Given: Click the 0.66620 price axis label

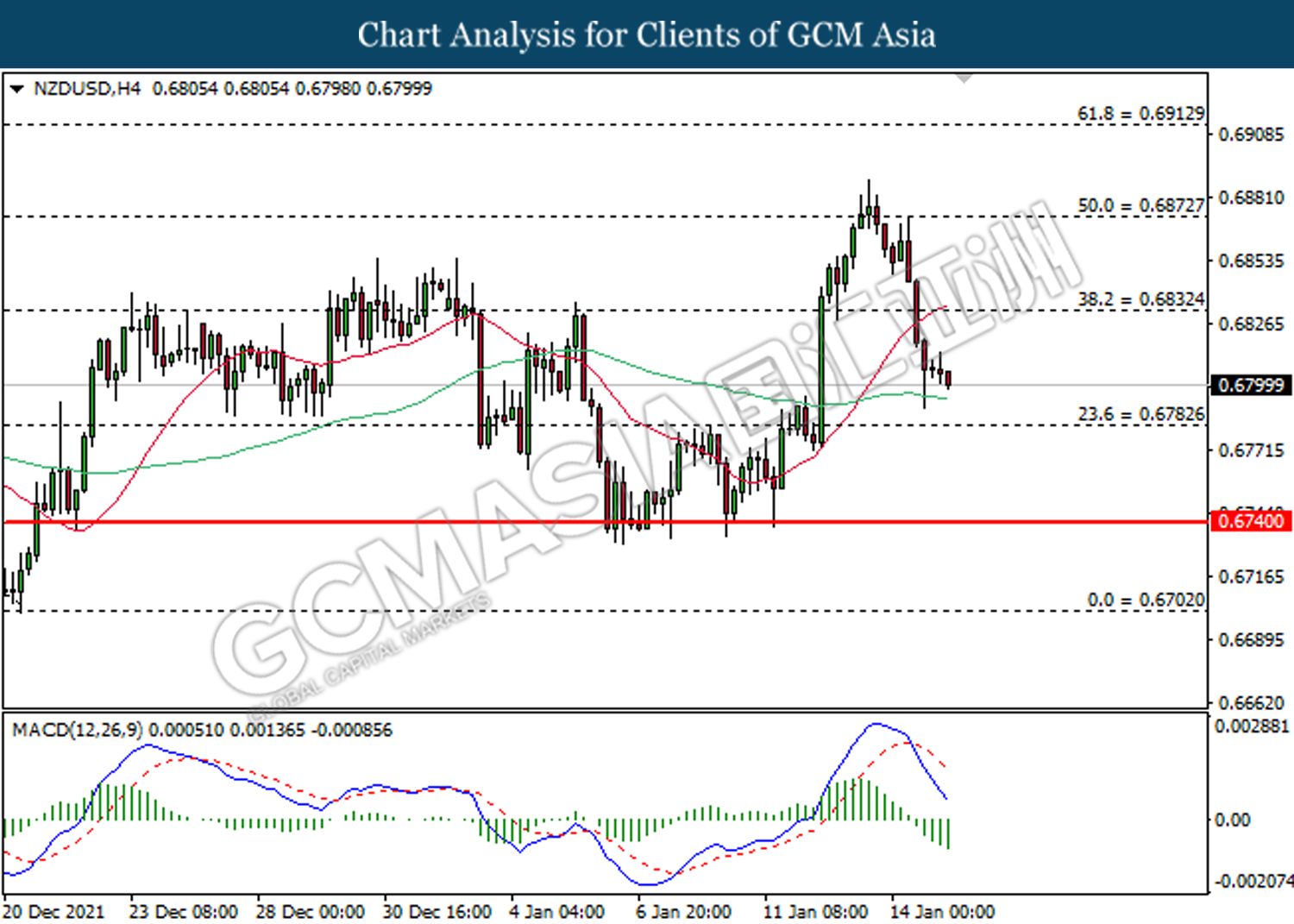Looking at the screenshot, I should tap(1251, 702).
